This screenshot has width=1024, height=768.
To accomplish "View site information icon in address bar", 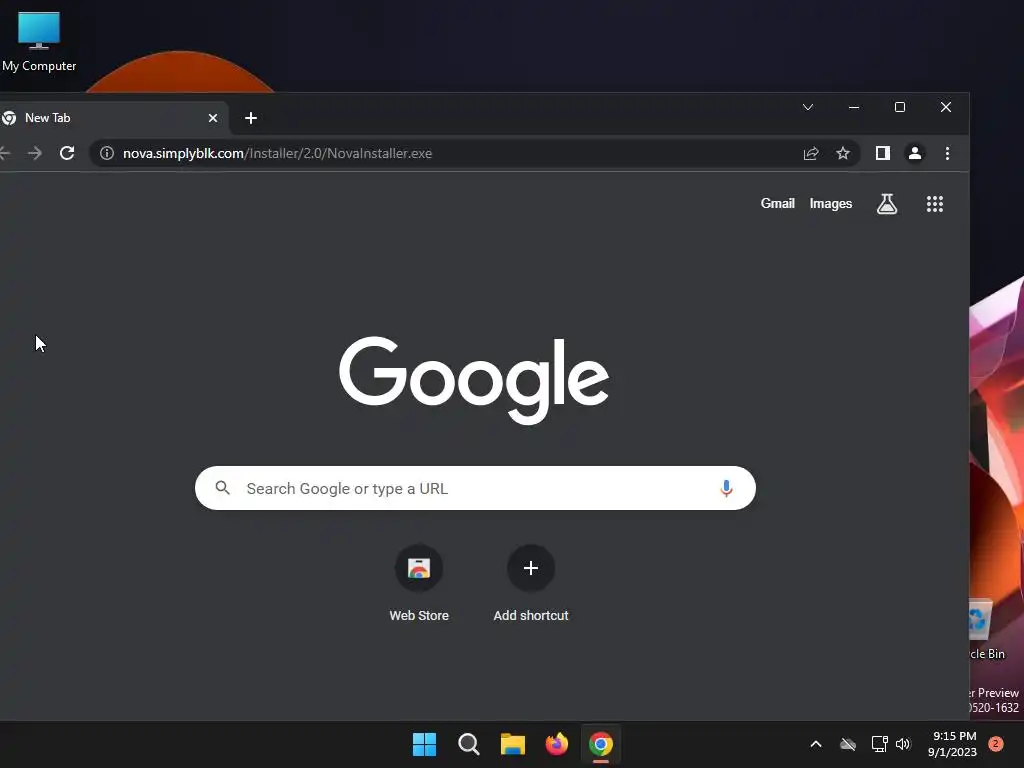I will 106,153.
